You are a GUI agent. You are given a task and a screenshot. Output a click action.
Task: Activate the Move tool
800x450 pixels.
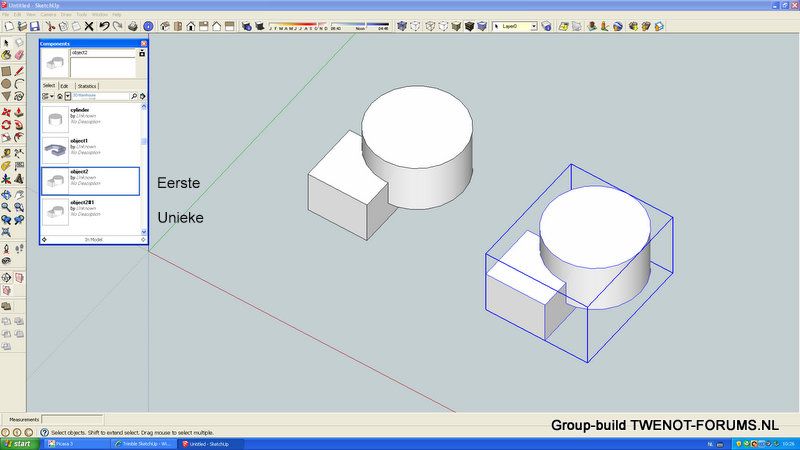[6, 112]
